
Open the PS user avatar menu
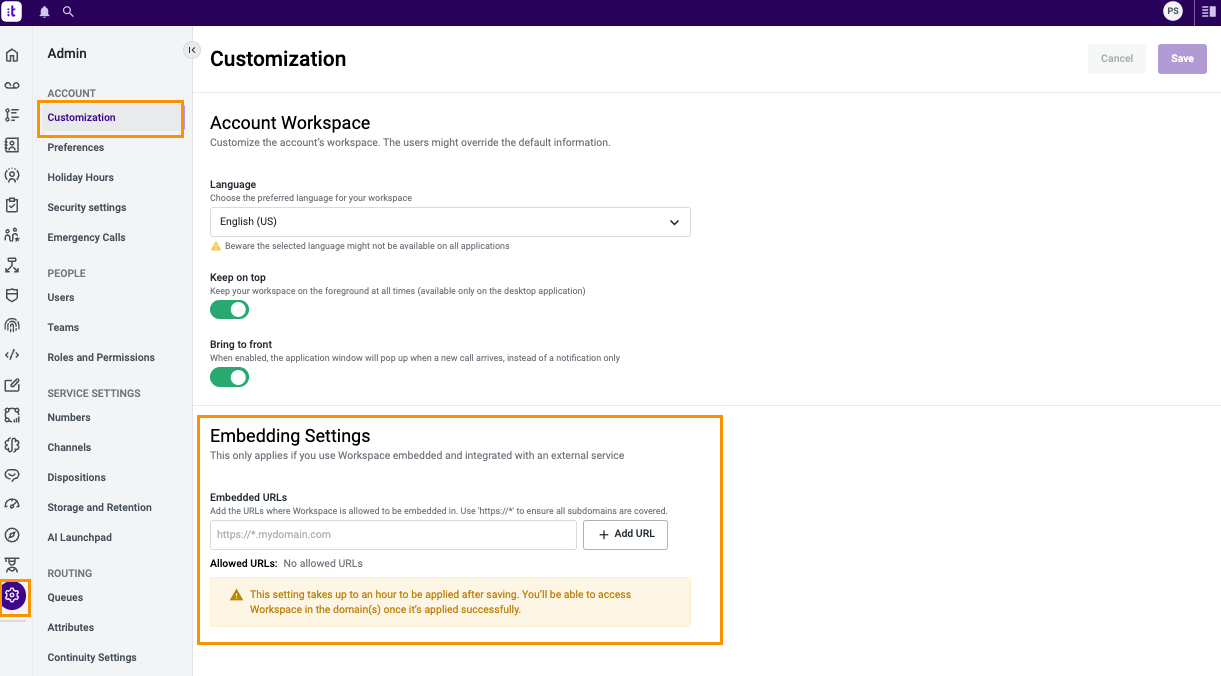1172,12
